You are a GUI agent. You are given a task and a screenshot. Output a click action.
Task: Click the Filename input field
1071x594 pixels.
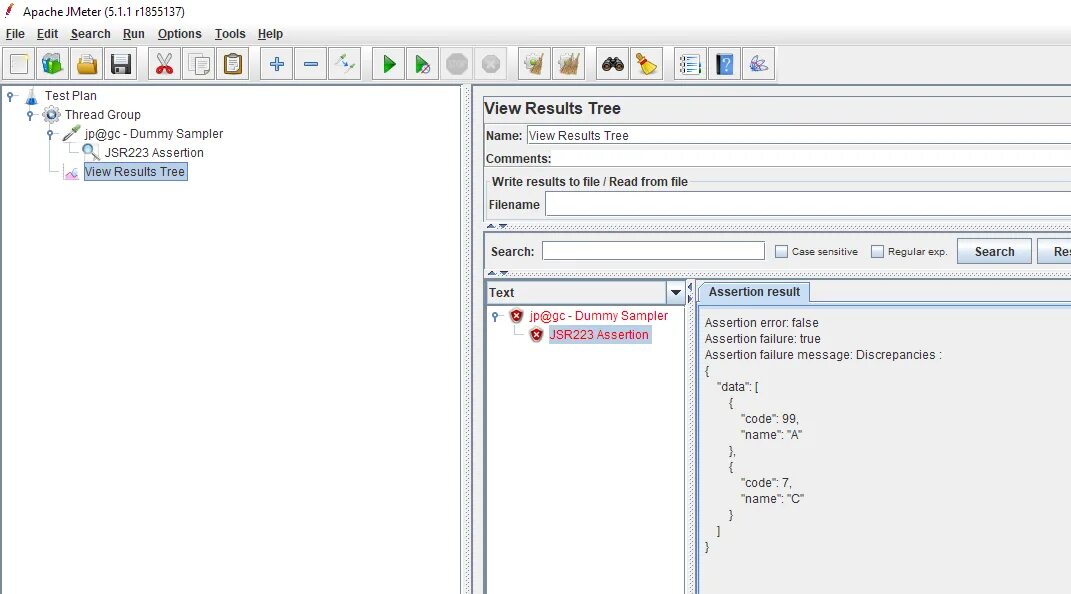click(x=808, y=204)
